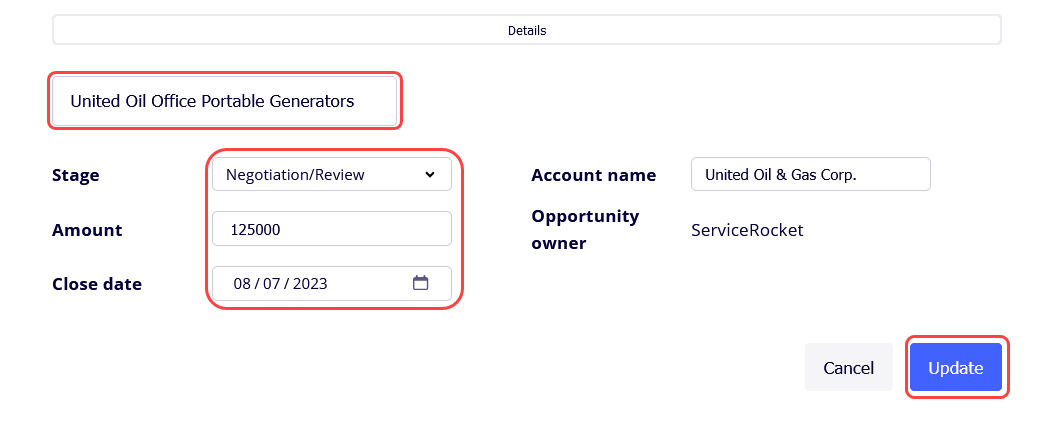The image size is (1064, 425).
Task: Focus the Account name input field
Action: coord(811,174)
